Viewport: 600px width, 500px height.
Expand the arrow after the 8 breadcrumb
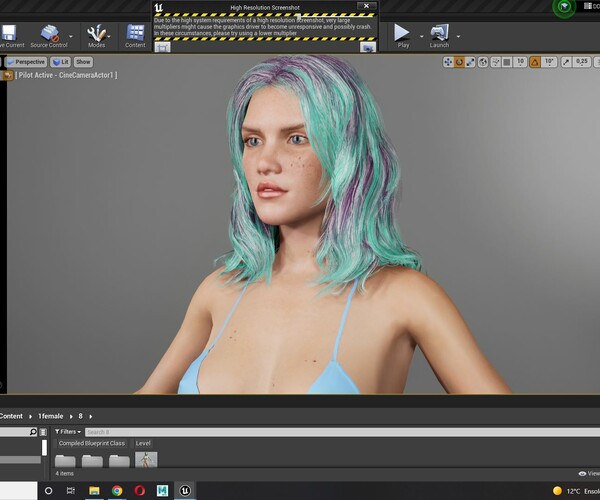coord(91,416)
